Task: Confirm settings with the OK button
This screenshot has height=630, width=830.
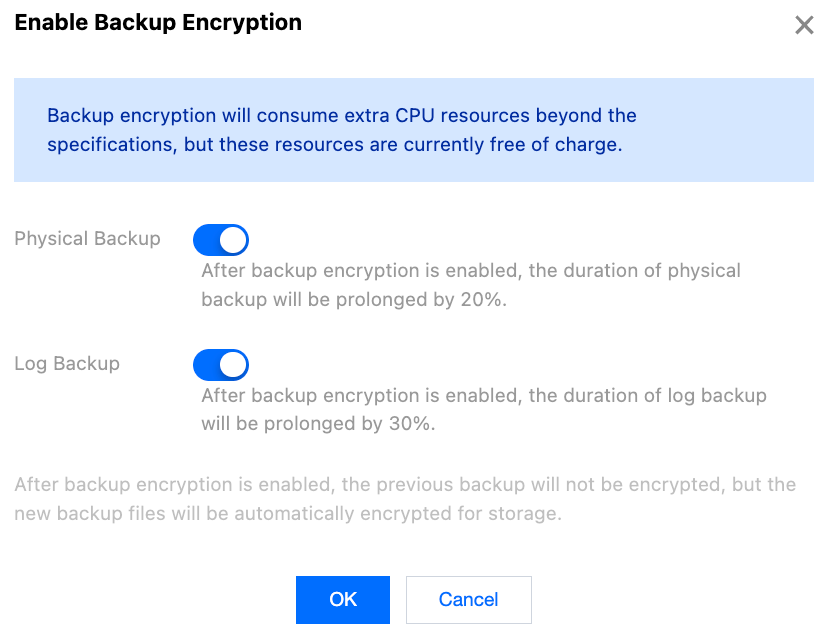Action: (x=342, y=599)
